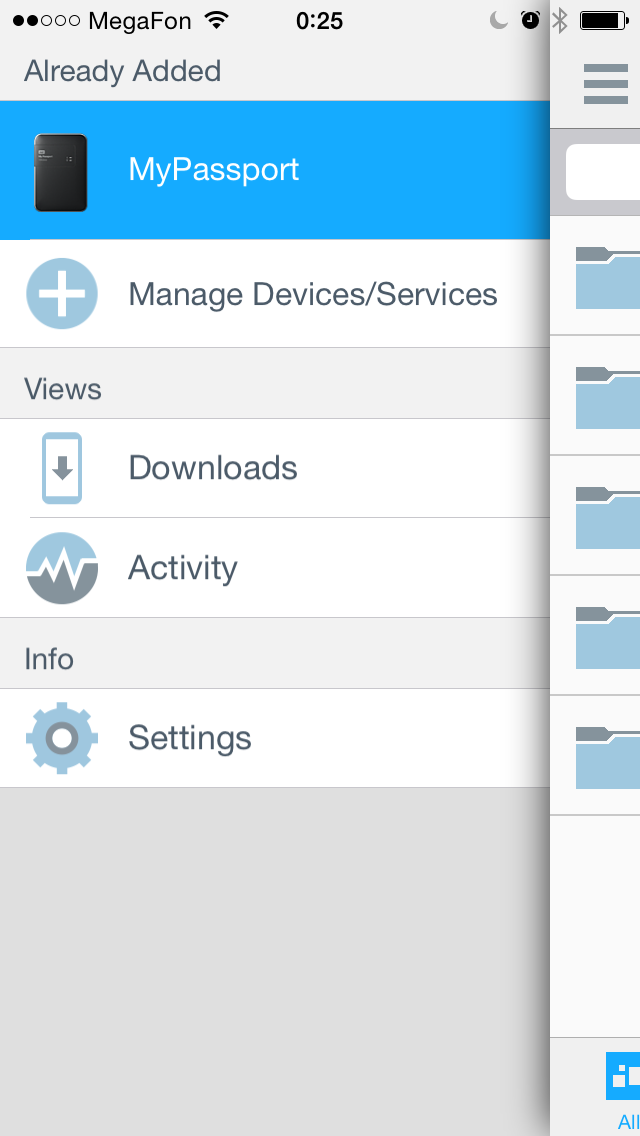This screenshot has width=640, height=1136.
Task: Click the Settings gear icon
Action: (62, 738)
